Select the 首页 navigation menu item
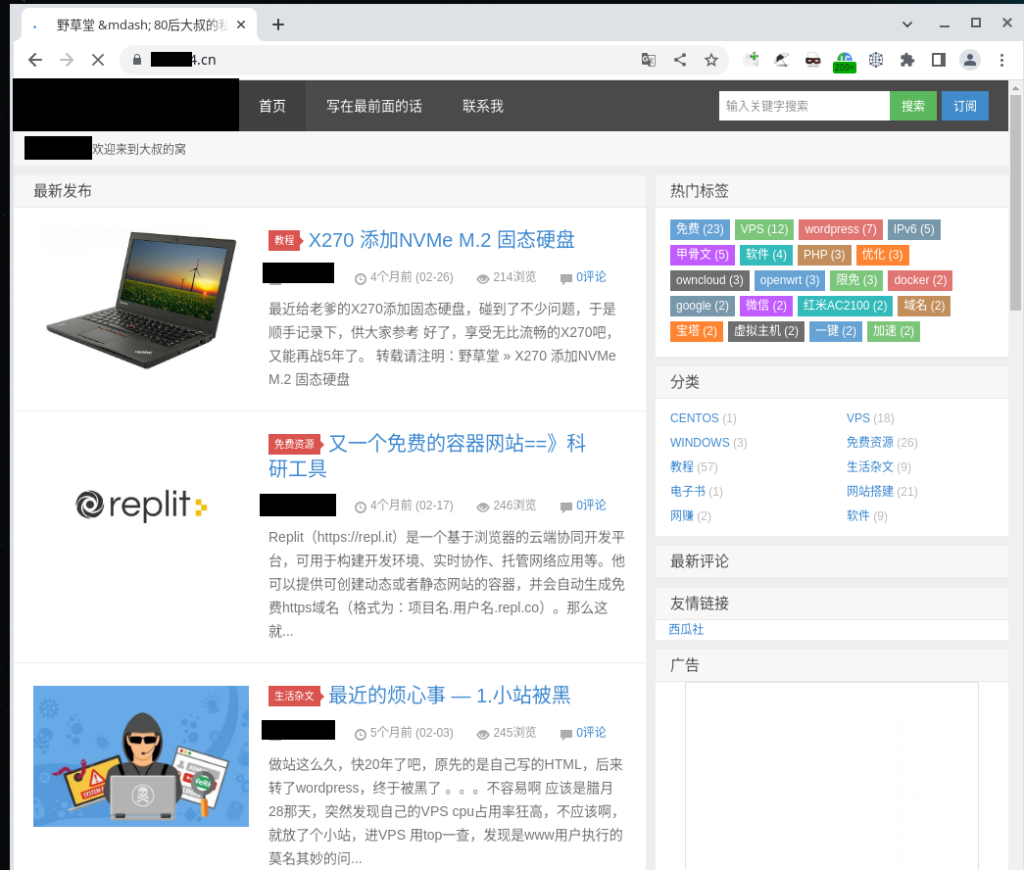Screen dimensions: 1024x870 272,106
